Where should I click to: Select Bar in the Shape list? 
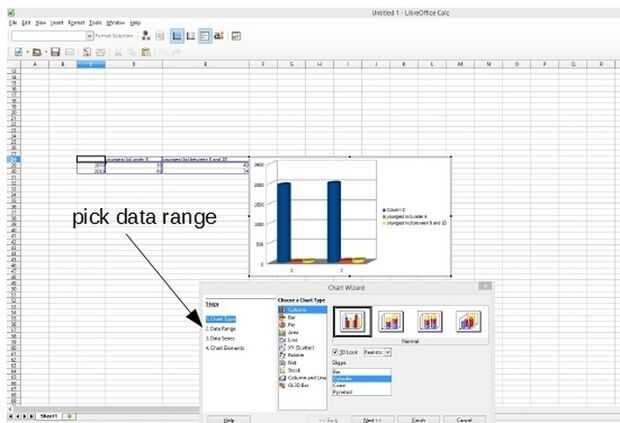(362, 372)
